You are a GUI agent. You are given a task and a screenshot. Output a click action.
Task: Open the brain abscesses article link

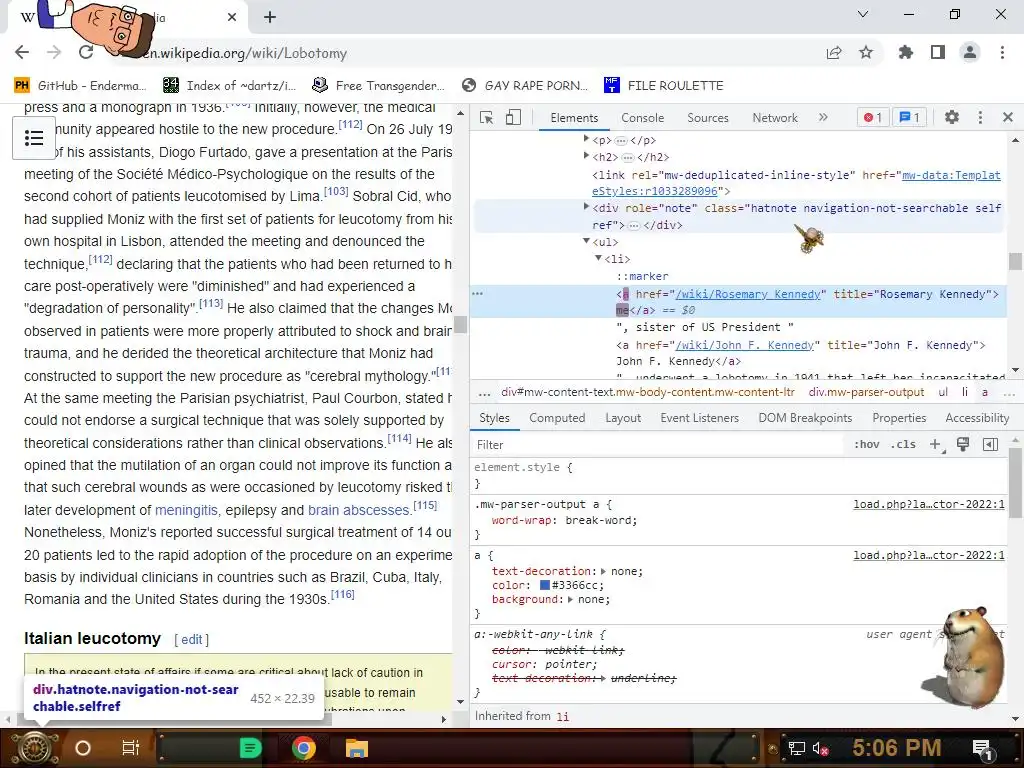359,510
